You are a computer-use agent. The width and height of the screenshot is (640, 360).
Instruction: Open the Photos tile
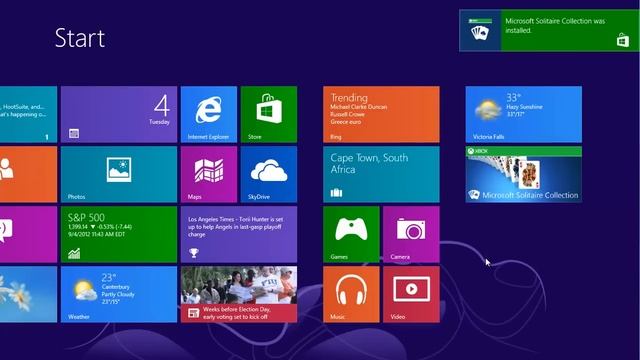coord(119,174)
